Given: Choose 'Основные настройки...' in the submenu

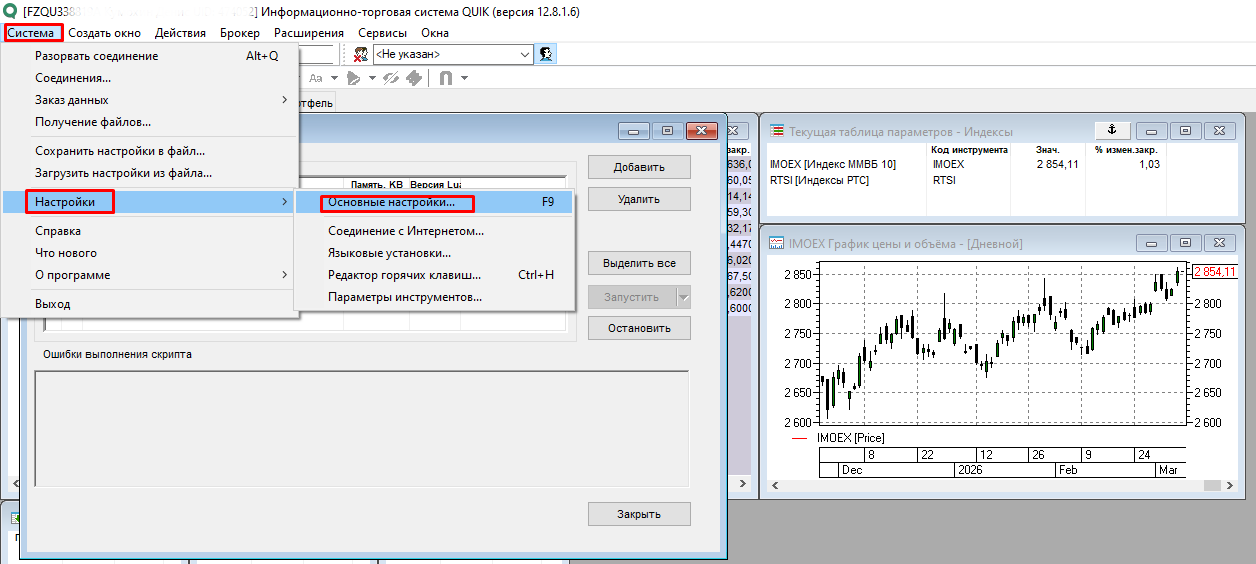Looking at the screenshot, I should coord(391,202).
